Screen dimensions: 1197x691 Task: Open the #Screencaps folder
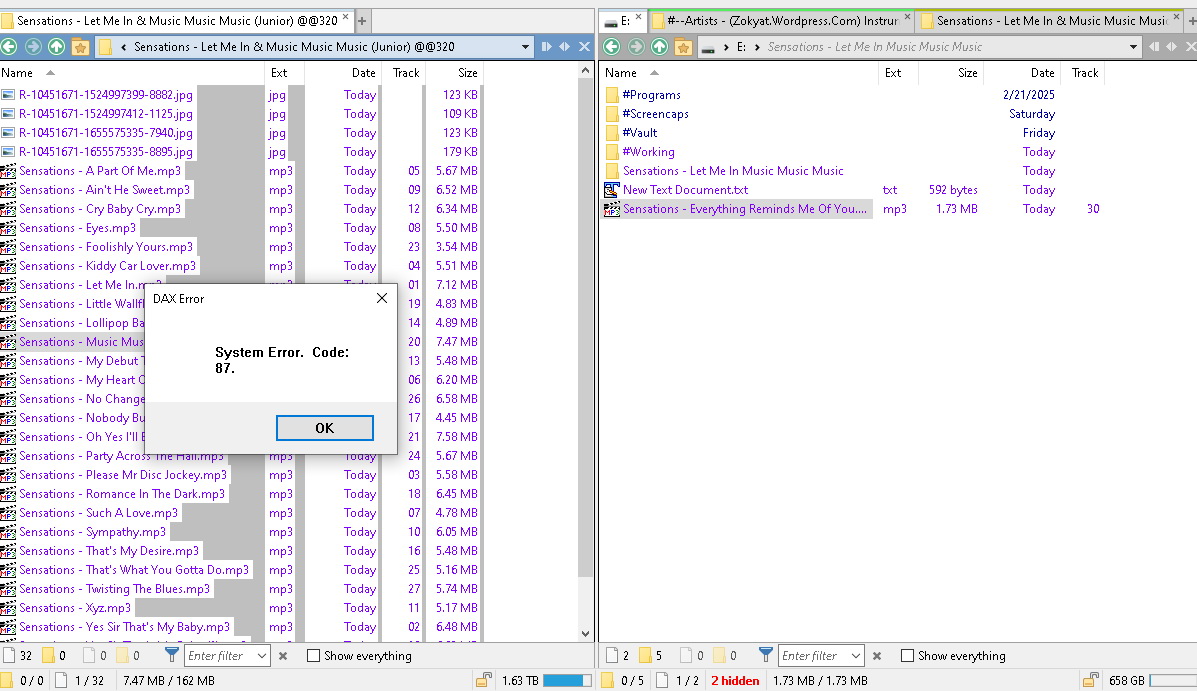coord(655,114)
